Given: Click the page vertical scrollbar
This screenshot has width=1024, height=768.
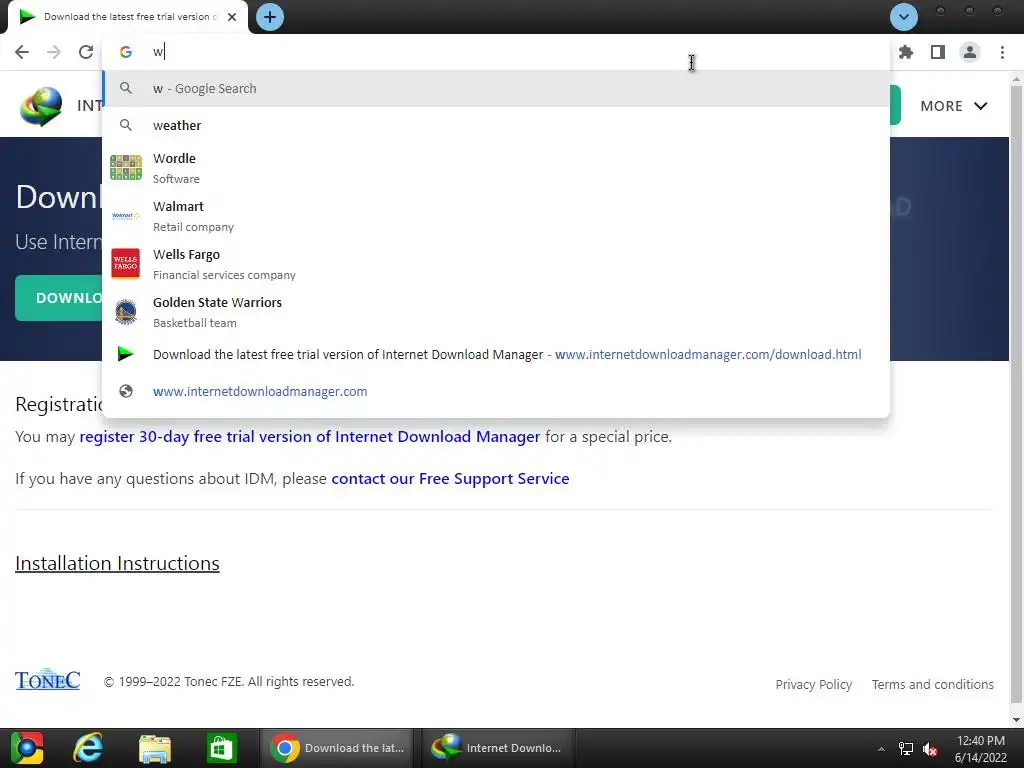Looking at the screenshot, I should (x=1016, y=392).
